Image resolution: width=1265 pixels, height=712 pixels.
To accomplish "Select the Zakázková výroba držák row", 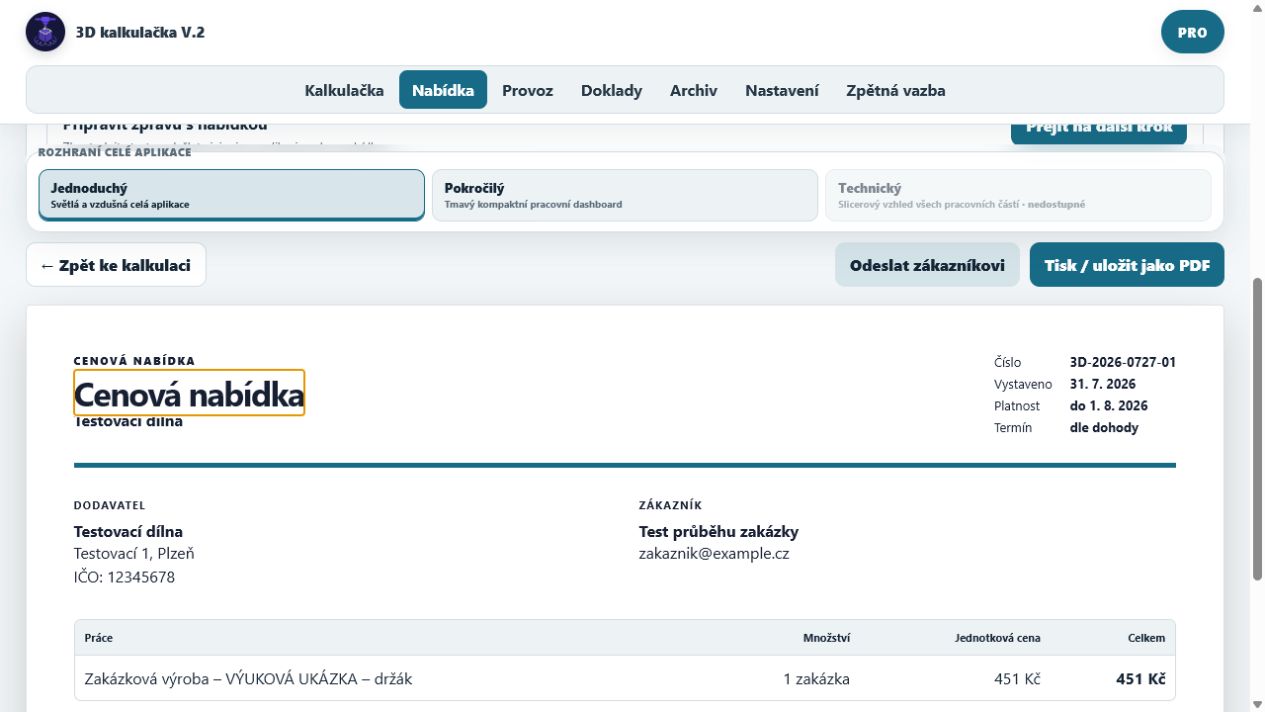I will (625, 678).
